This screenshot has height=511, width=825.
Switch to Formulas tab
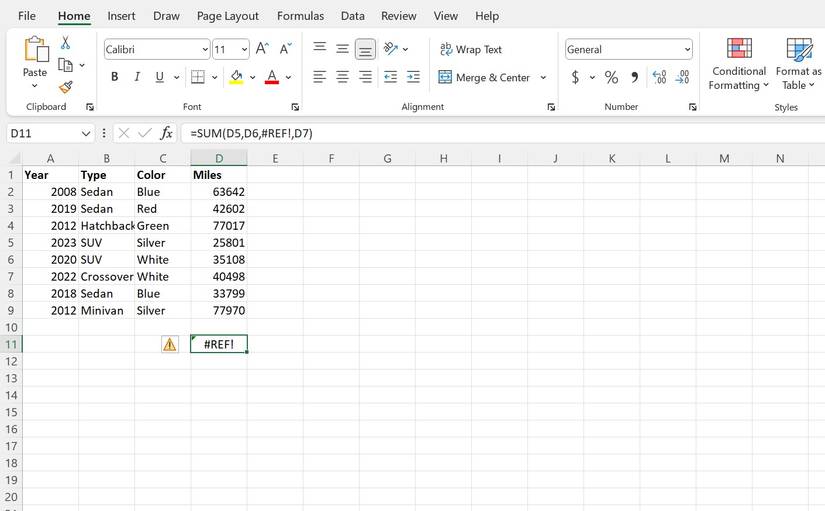(300, 16)
